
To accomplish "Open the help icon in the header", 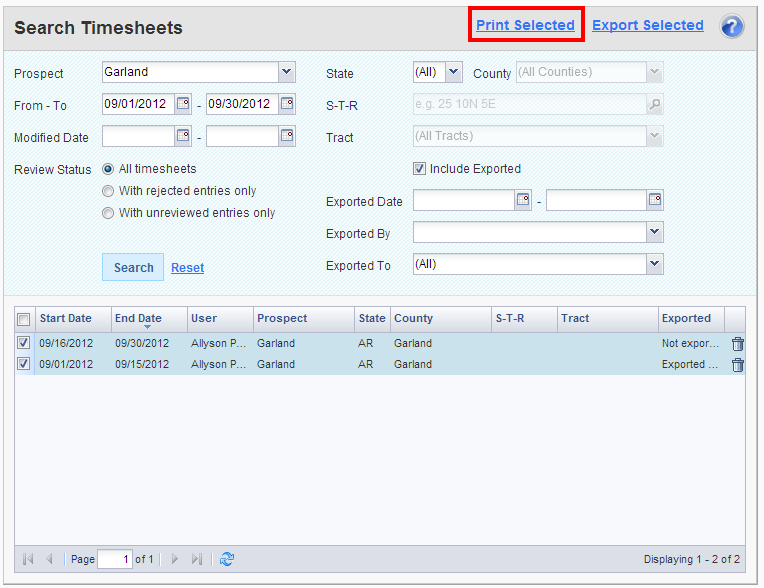I will coord(732,27).
